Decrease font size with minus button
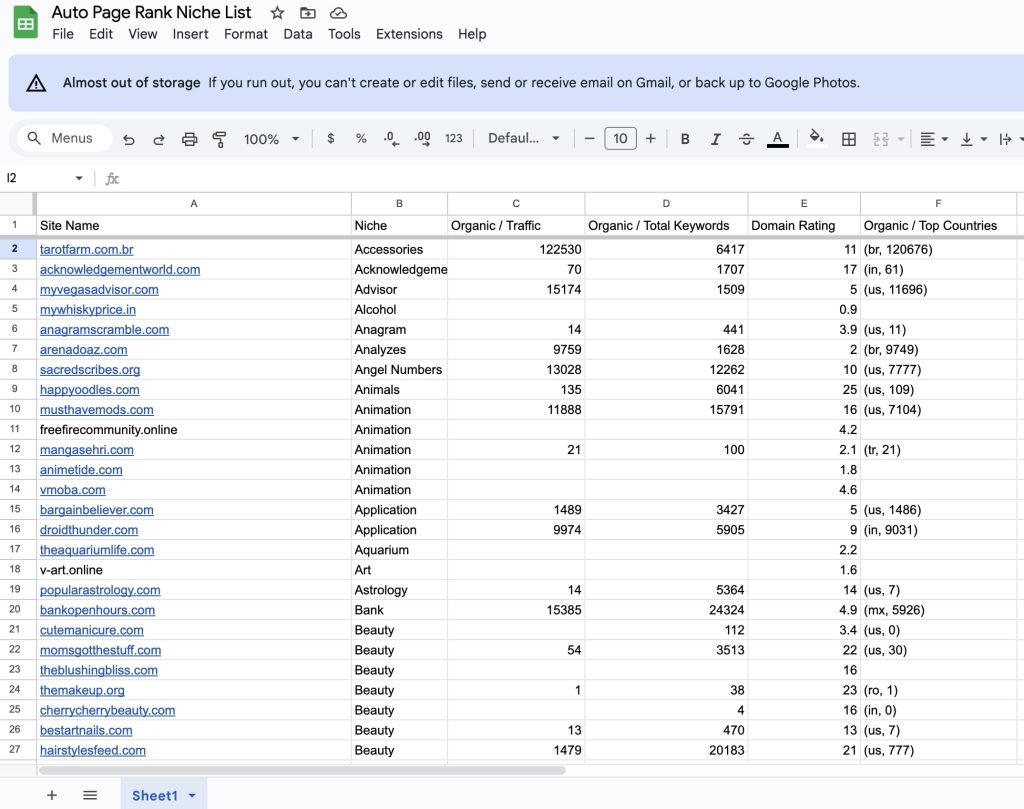The image size is (1024, 809). (x=589, y=138)
